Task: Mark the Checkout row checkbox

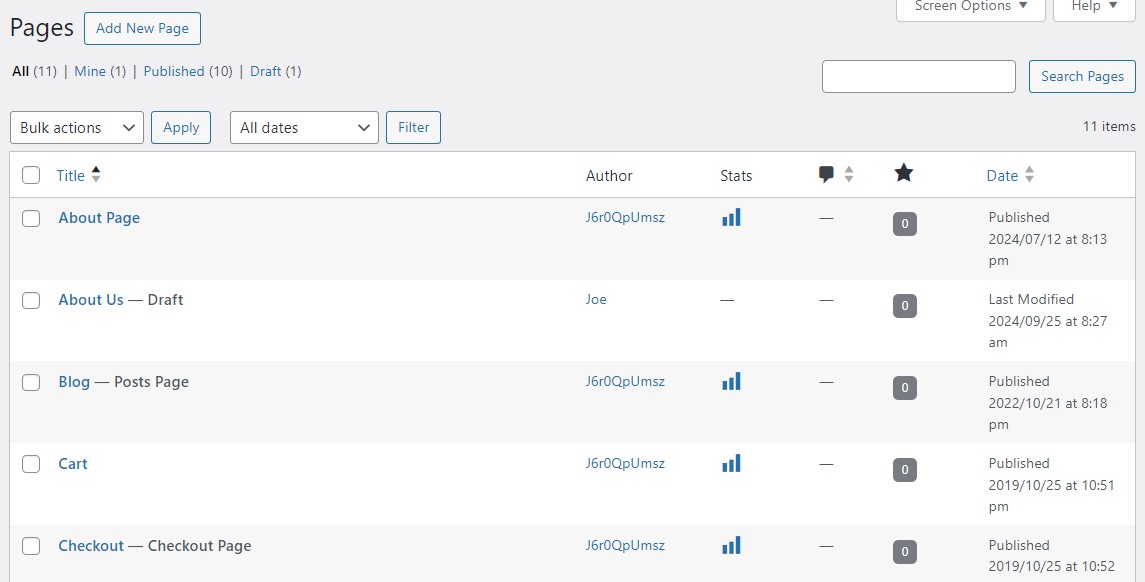Action: [31, 545]
